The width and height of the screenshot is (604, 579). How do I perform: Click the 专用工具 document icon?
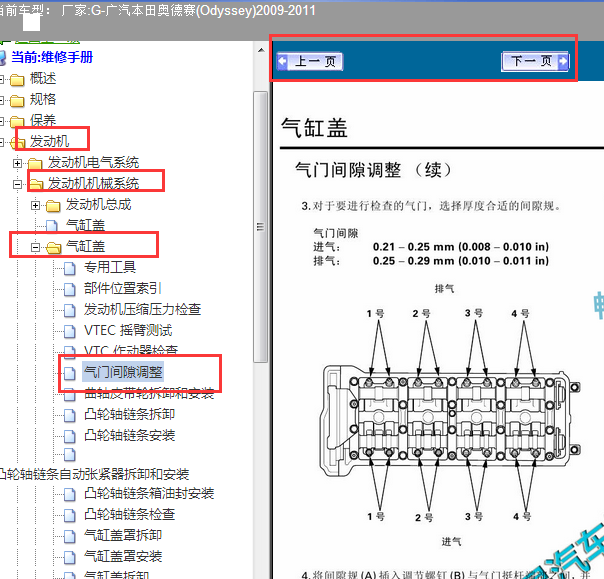[69, 268]
